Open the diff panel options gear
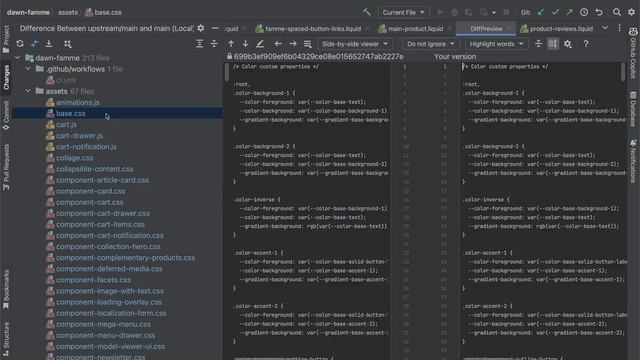This screenshot has height=360, width=640. pyautogui.click(x=201, y=28)
